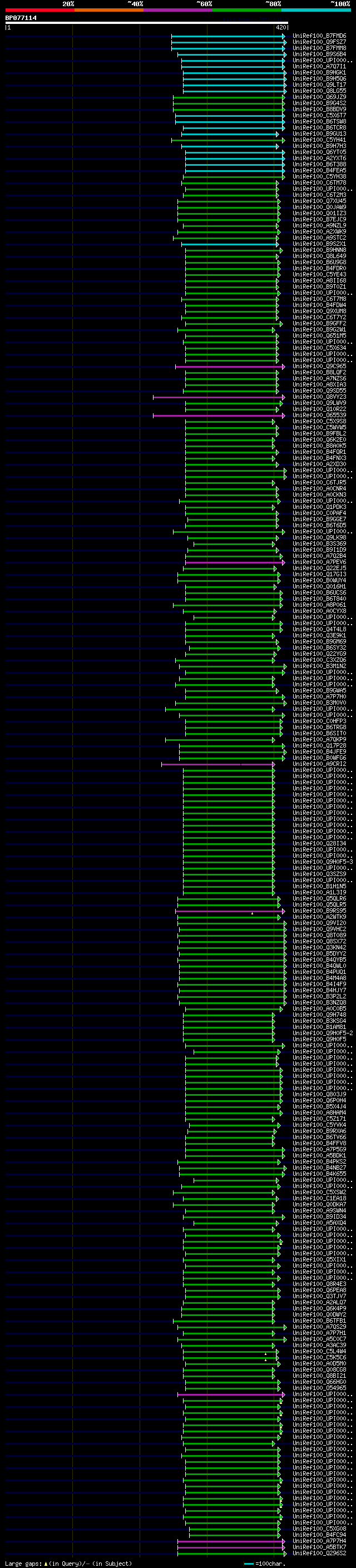This screenshot has width=356, height=1568.
Task: Select hit label UniRef100_B7FMM8
Action: point(319,48)
